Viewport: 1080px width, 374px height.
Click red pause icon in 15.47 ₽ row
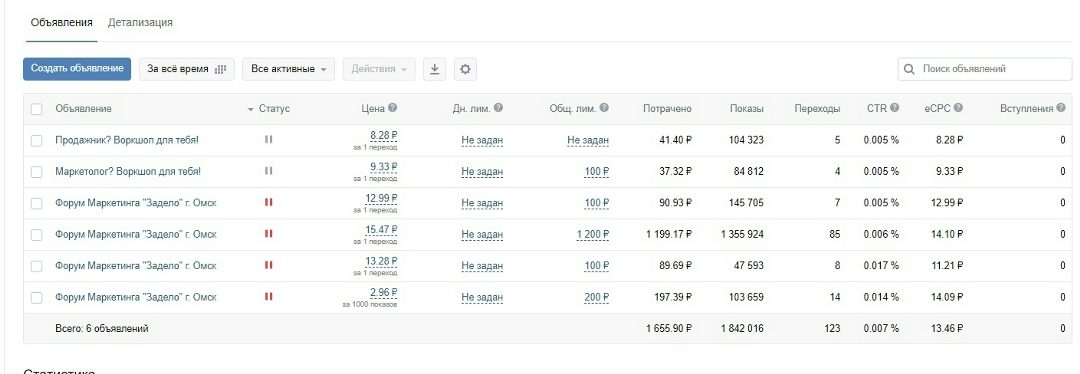tap(269, 234)
